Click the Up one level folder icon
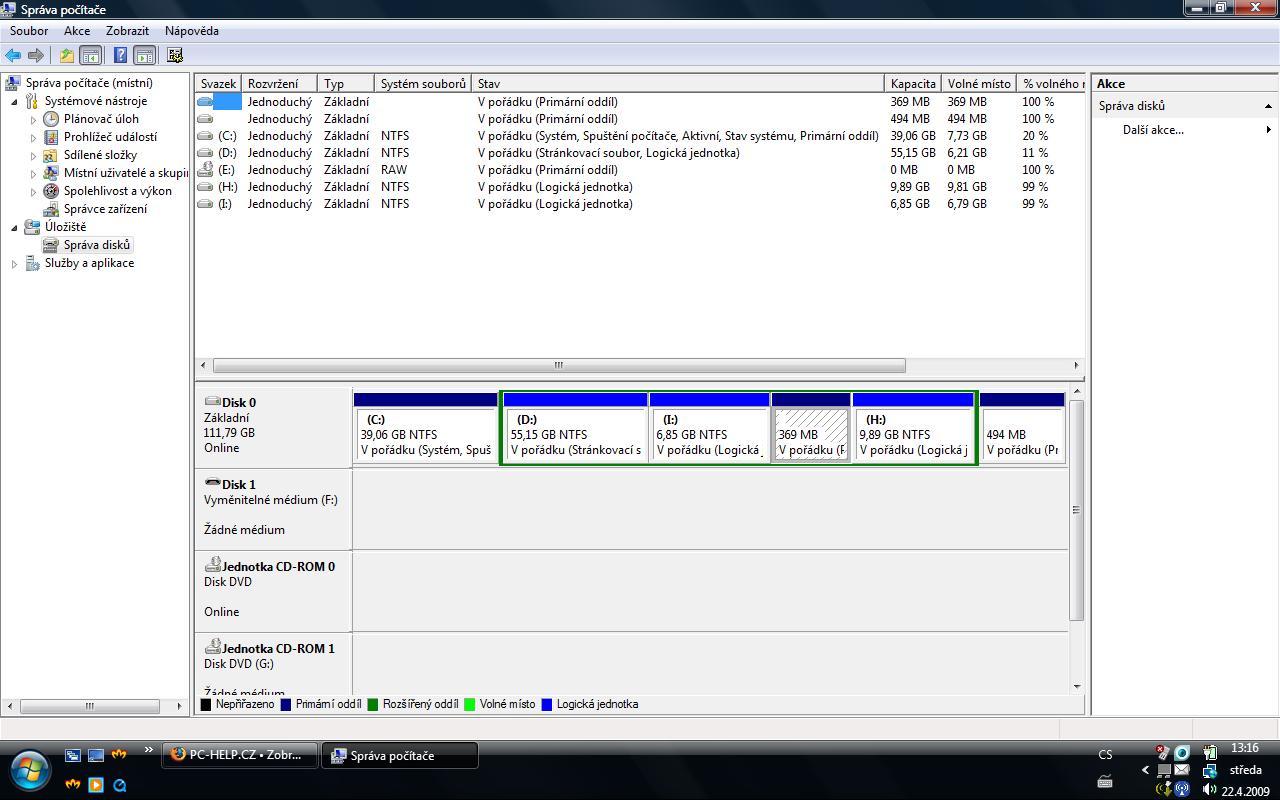Image resolution: width=1280 pixels, height=800 pixels. pos(67,56)
